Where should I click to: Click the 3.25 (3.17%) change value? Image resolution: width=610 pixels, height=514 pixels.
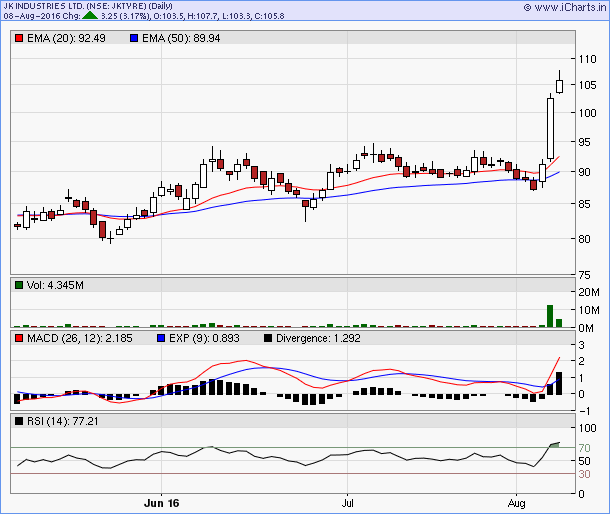(x=125, y=16)
